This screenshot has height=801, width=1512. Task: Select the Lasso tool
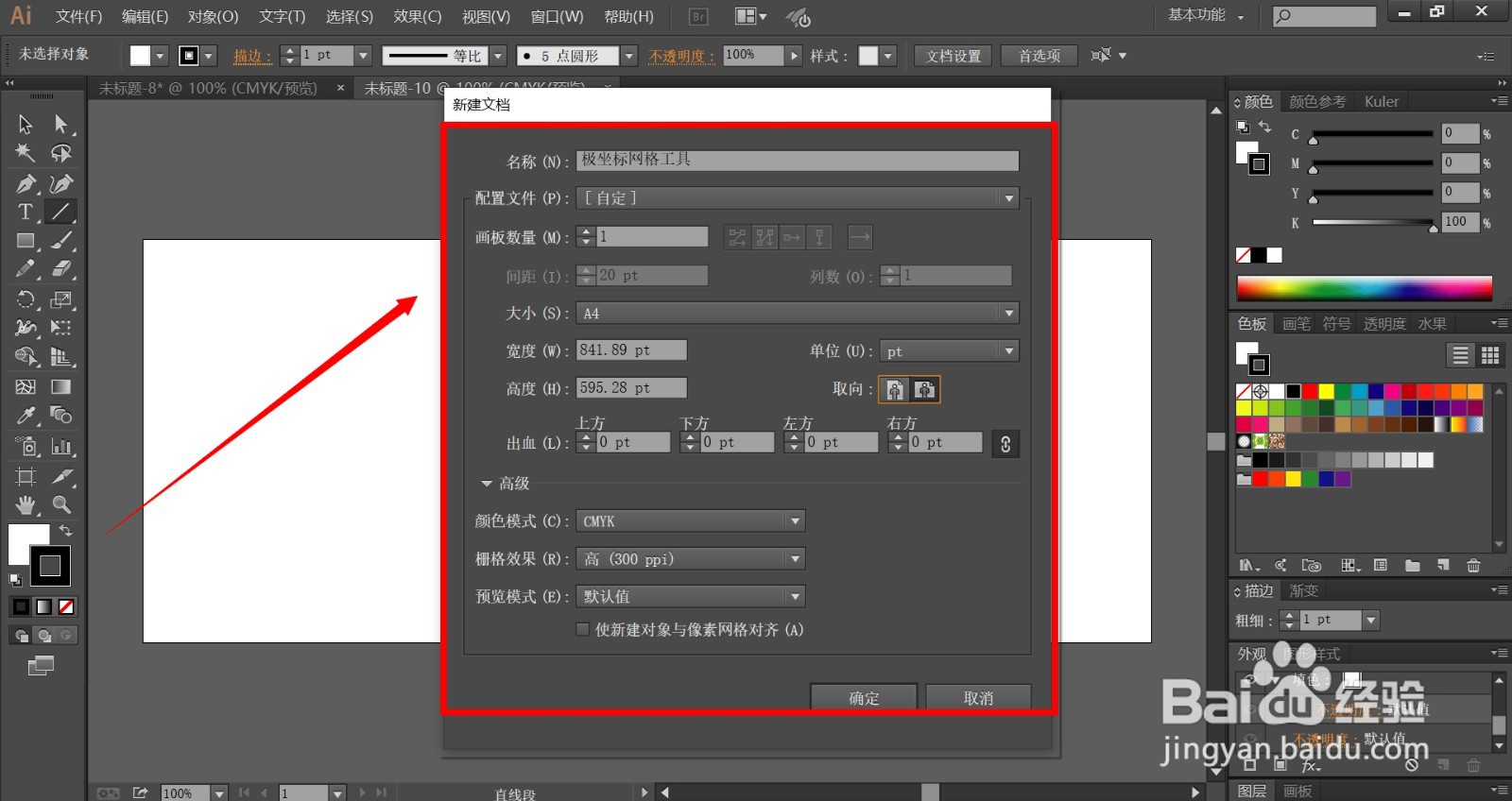click(x=61, y=153)
